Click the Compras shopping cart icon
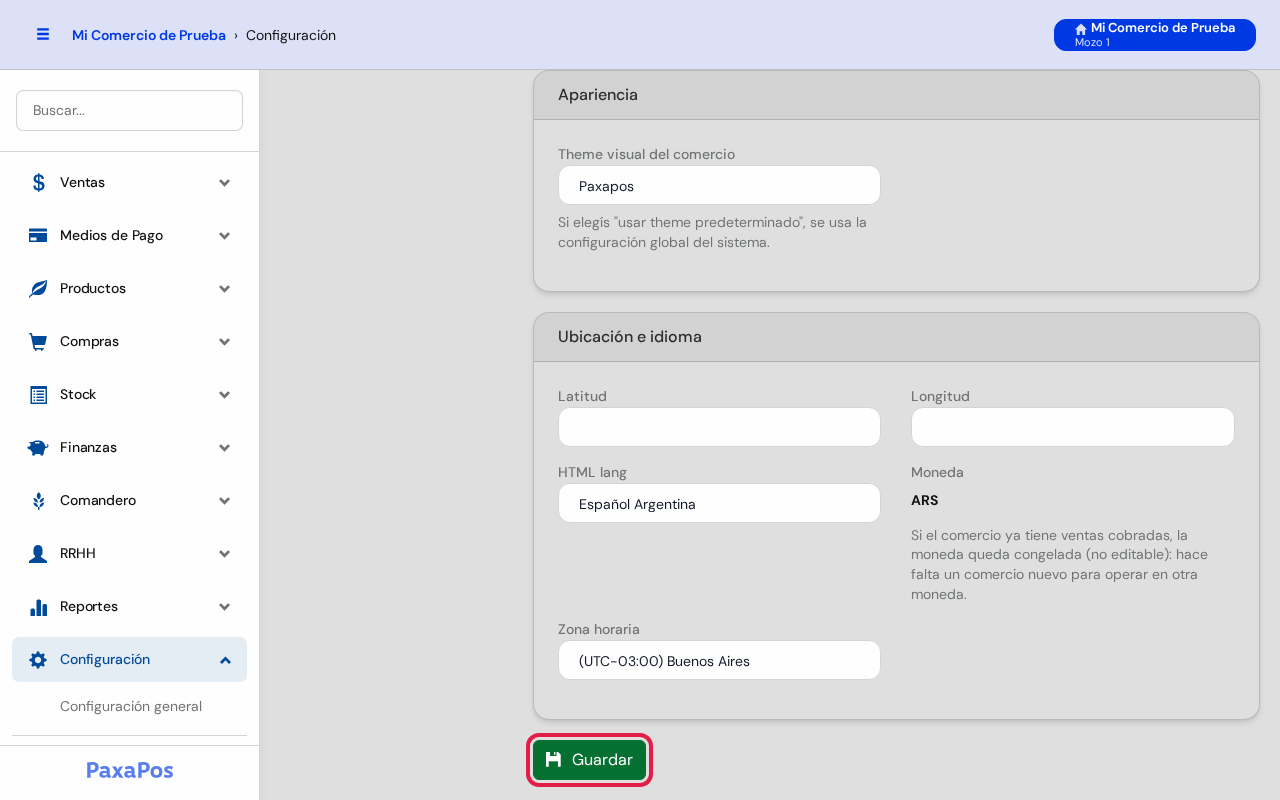 click(38, 342)
